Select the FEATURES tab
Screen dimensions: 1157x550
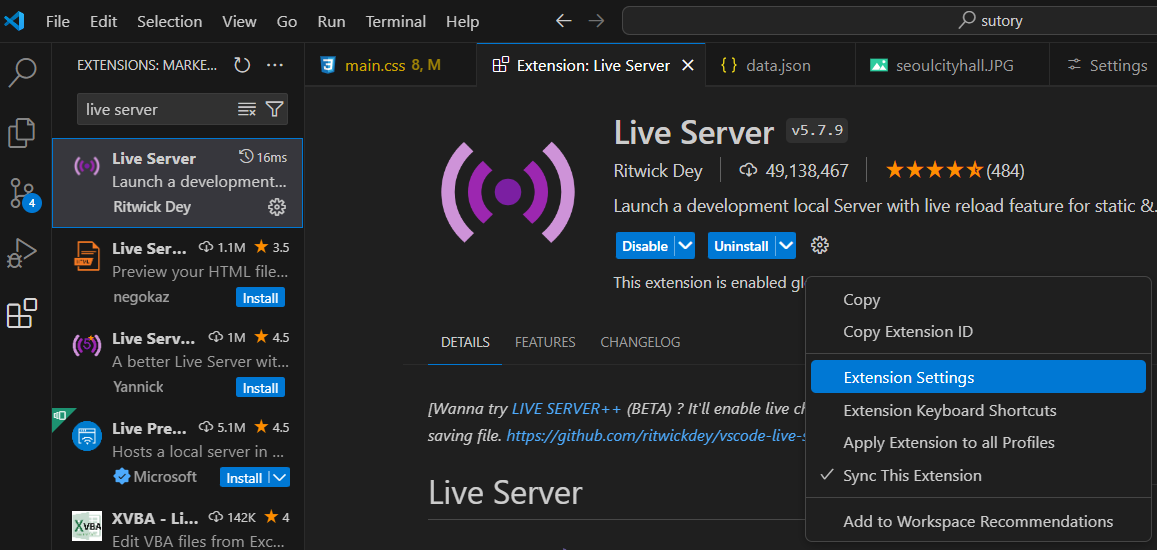coord(545,343)
